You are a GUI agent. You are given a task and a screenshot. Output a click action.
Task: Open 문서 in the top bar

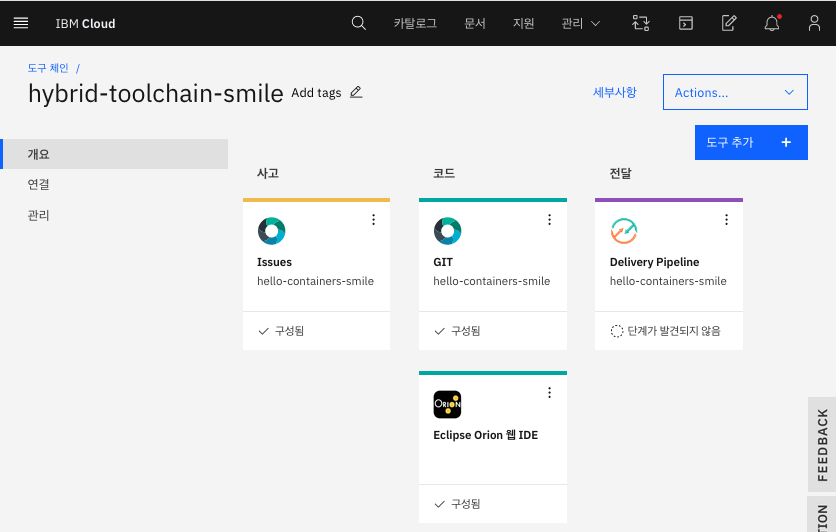tap(475, 23)
